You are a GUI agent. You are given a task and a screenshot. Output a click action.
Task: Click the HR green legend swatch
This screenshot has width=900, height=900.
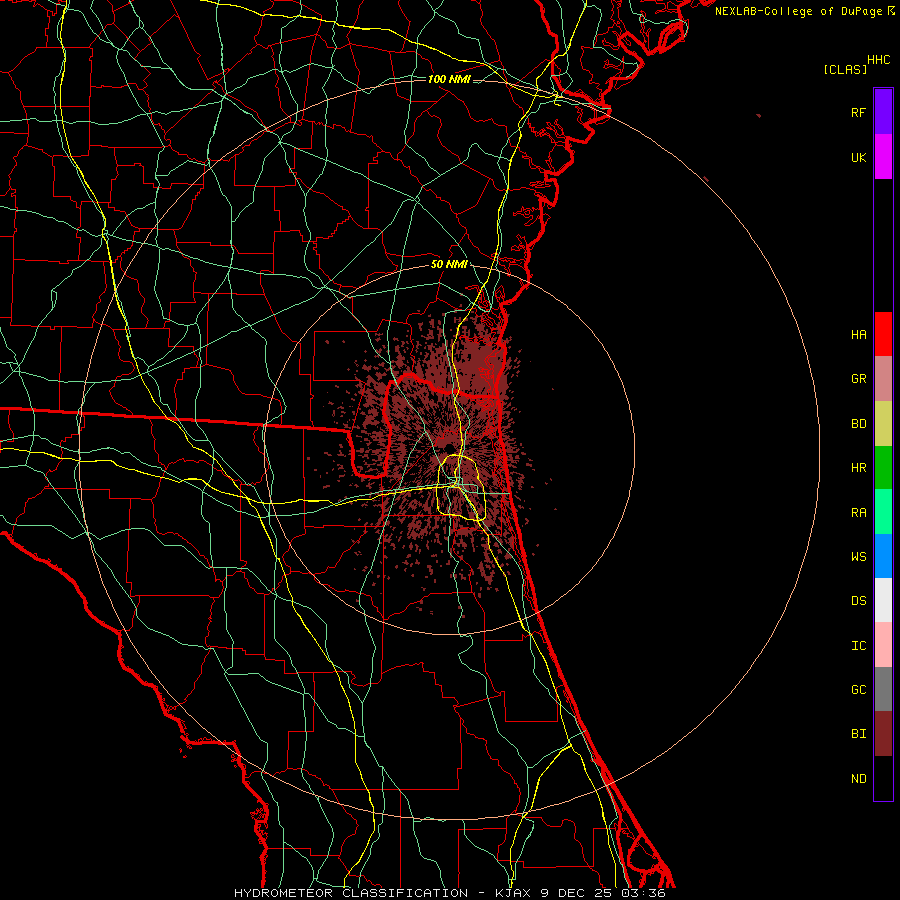[883, 468]
